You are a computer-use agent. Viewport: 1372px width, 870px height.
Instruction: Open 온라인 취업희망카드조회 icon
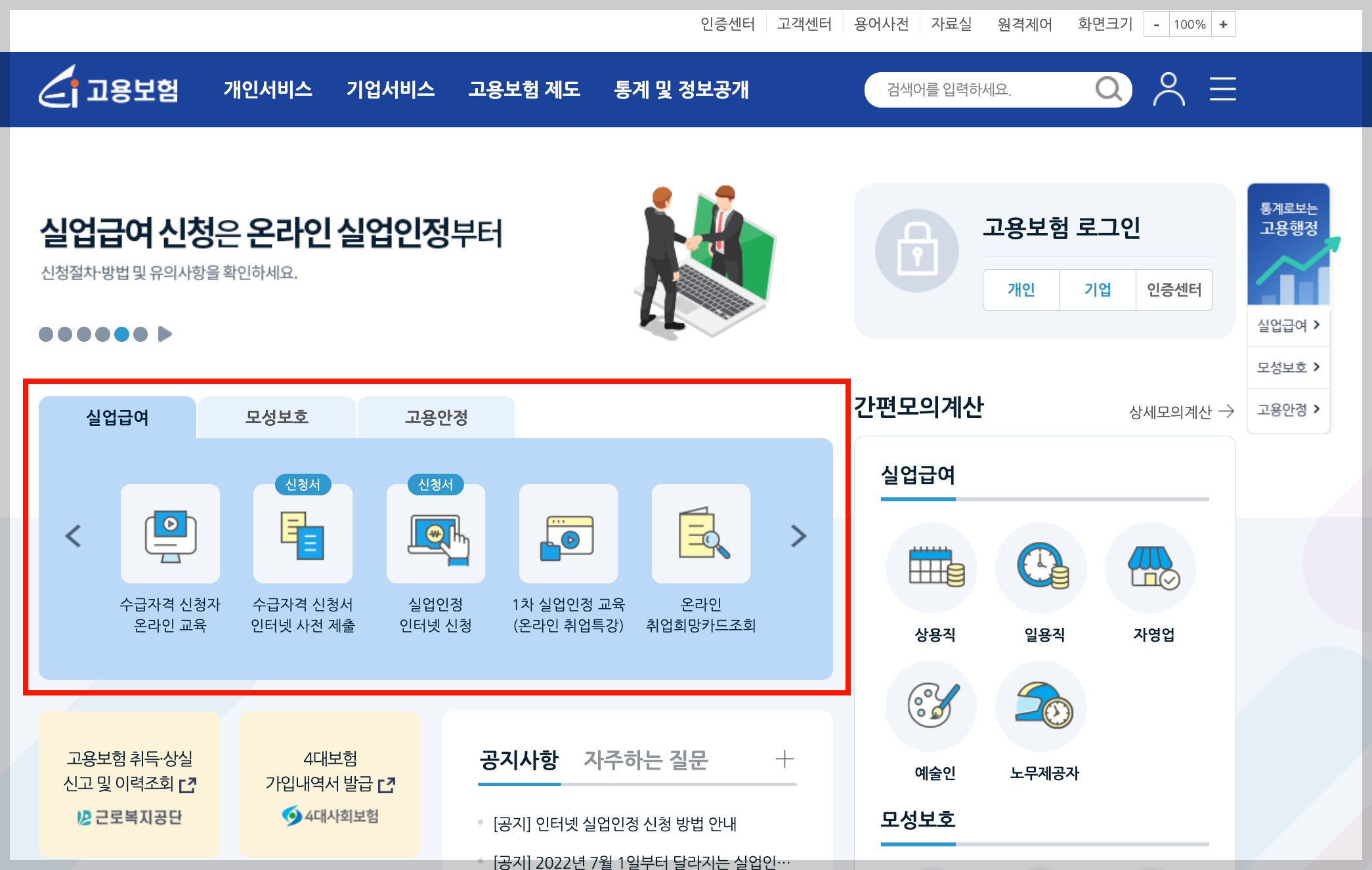tap(700, 533)
